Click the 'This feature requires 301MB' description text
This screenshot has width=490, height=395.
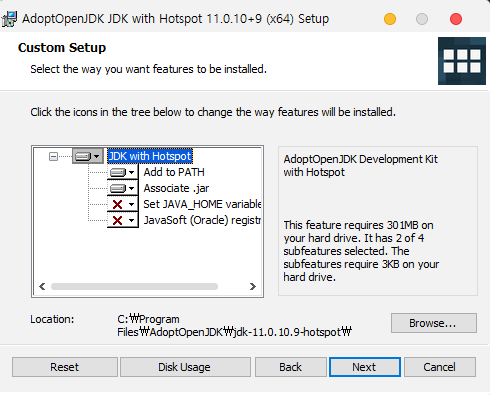coord(361,251)
